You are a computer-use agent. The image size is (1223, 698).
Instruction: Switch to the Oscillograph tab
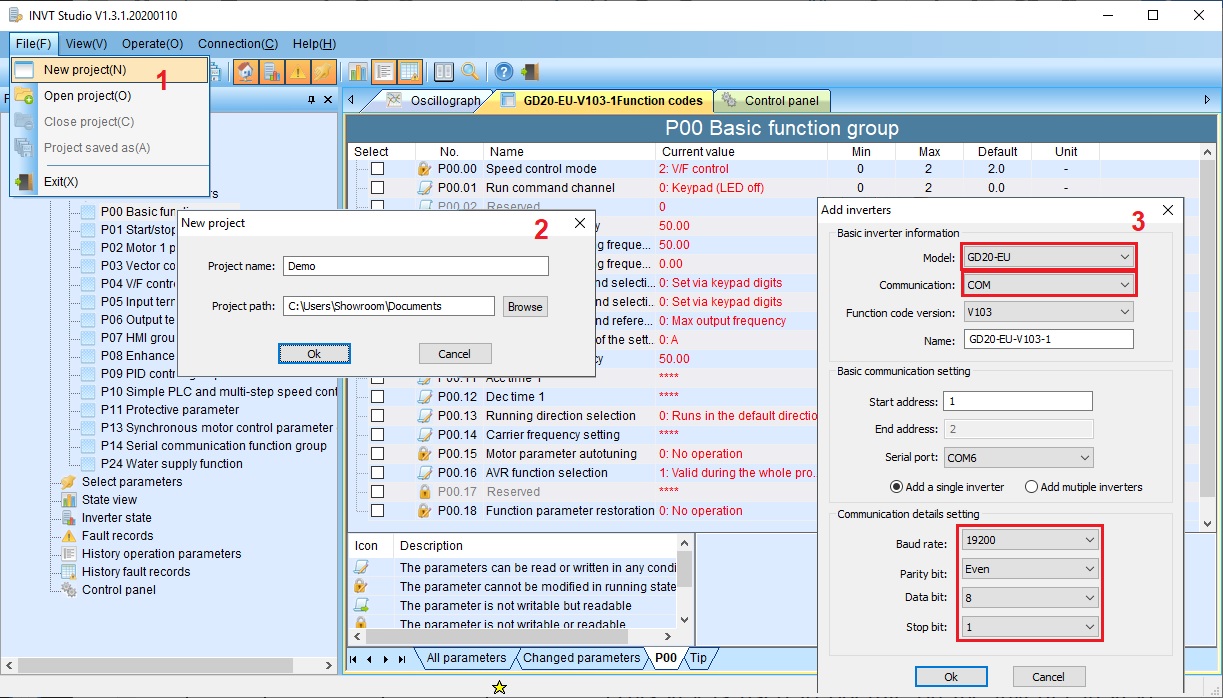point(434,100)
